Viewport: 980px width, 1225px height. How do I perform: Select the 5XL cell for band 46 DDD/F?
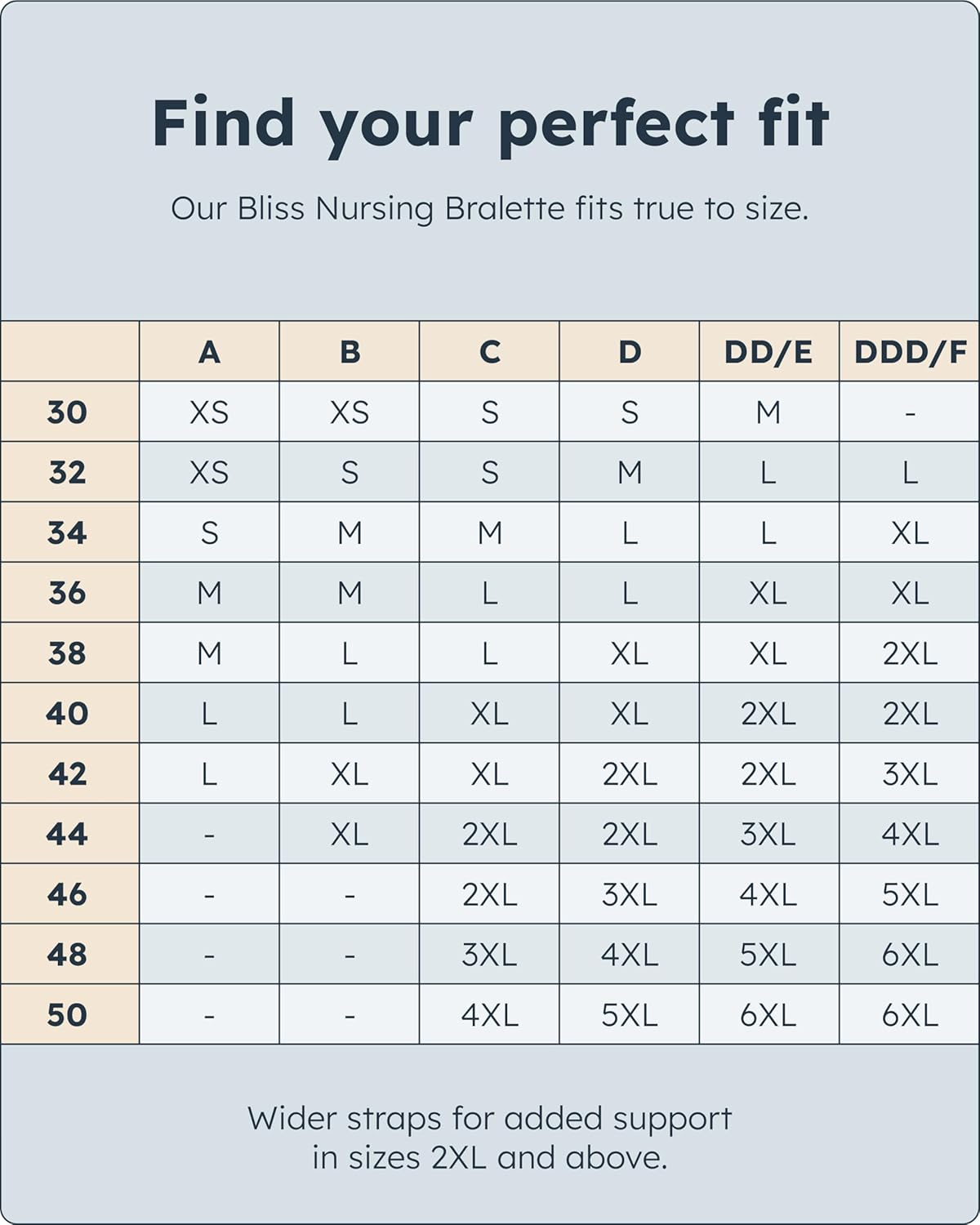point(910,894)
